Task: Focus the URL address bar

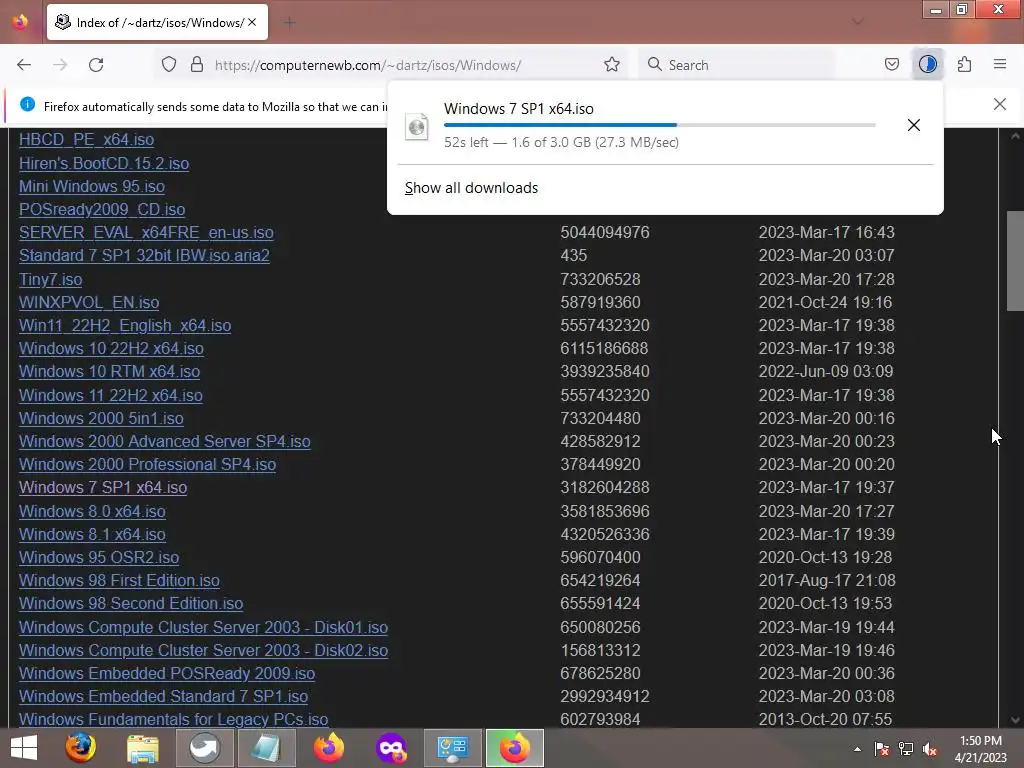Action: pyautogui.click(x=392, y=65)
